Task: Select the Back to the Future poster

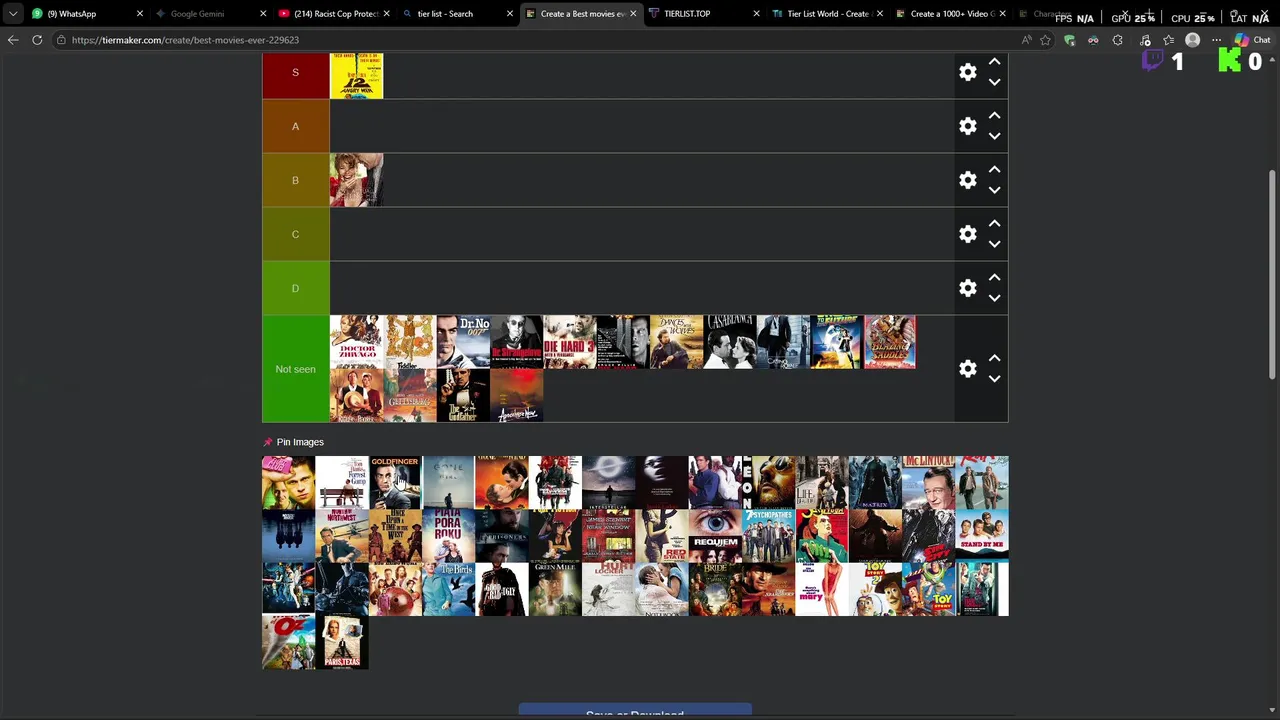Action: [x=836, y=342]
